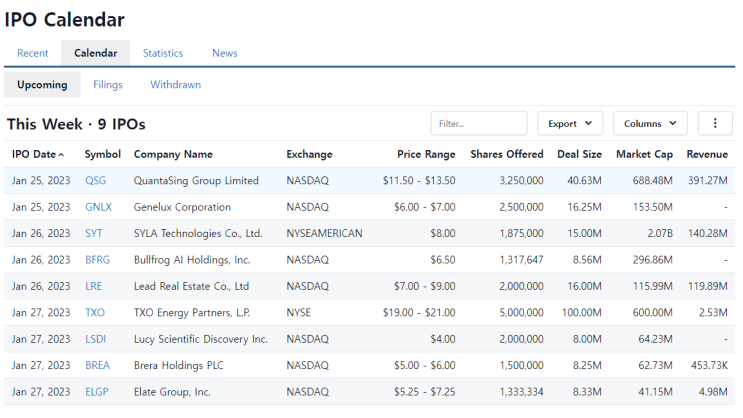Viewport: 743px width, 418px height.
Task: Sort by the Price Range header
Action: click(426, 154)
